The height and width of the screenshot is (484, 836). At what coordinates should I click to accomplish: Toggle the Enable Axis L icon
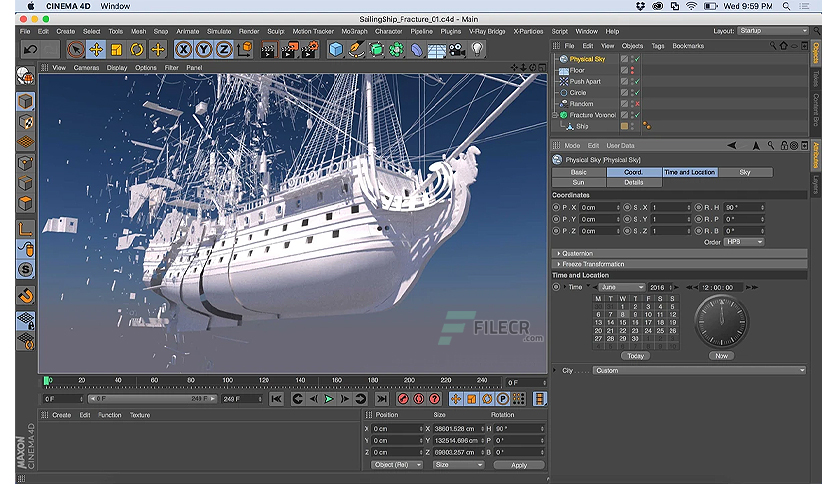[x=26, y=229]
